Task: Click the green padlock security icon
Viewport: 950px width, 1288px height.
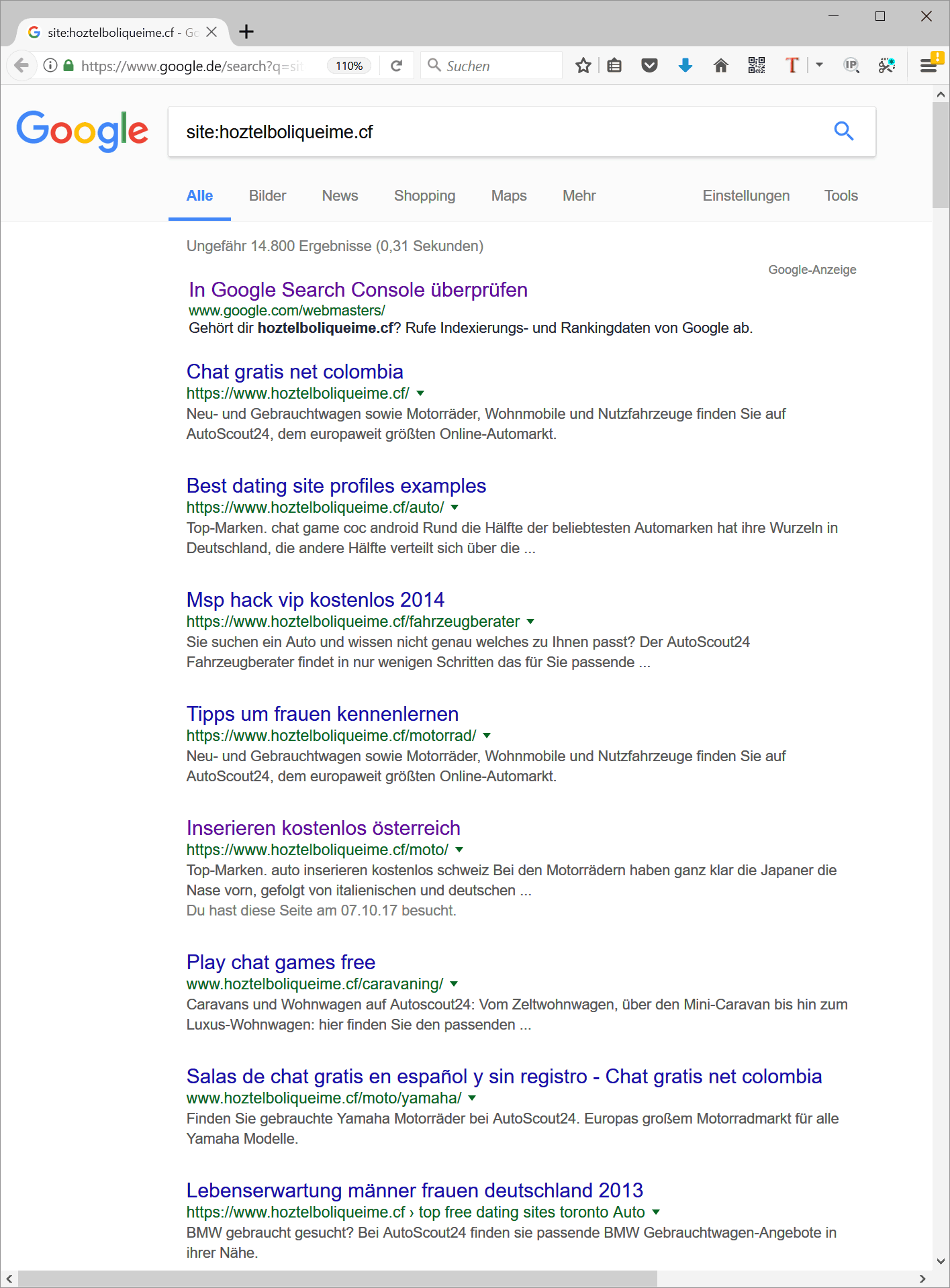Action: pos(68,66)
